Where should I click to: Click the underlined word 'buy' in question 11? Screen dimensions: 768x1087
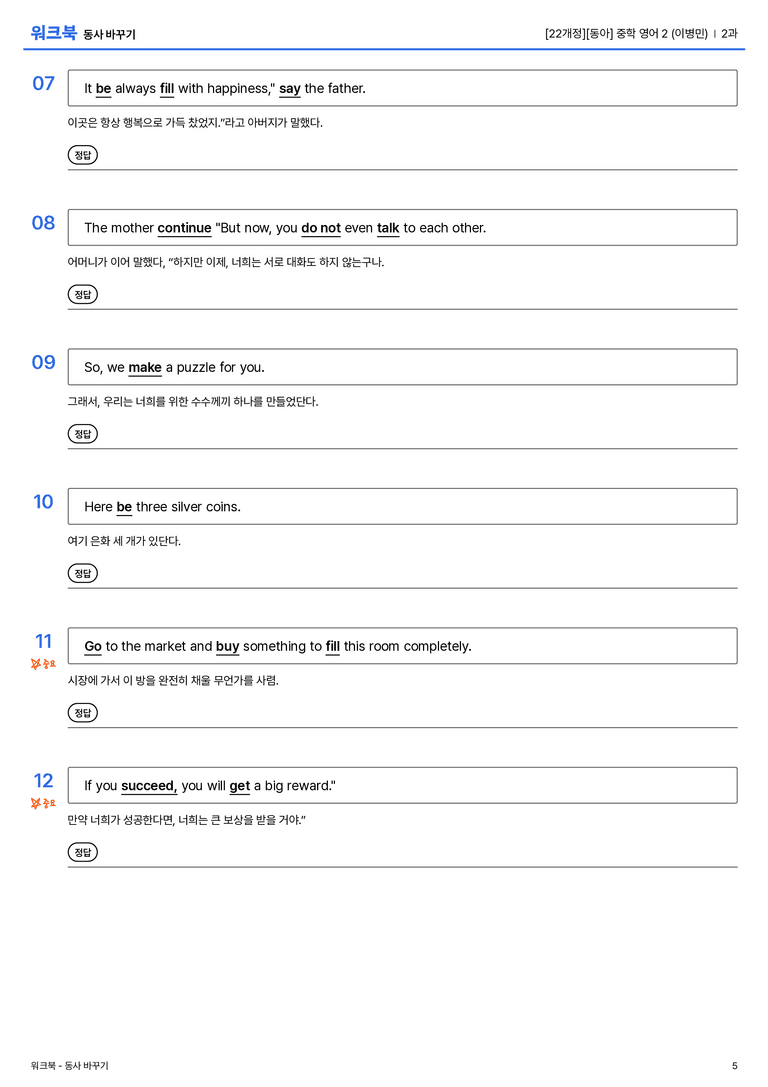(227, 647)
